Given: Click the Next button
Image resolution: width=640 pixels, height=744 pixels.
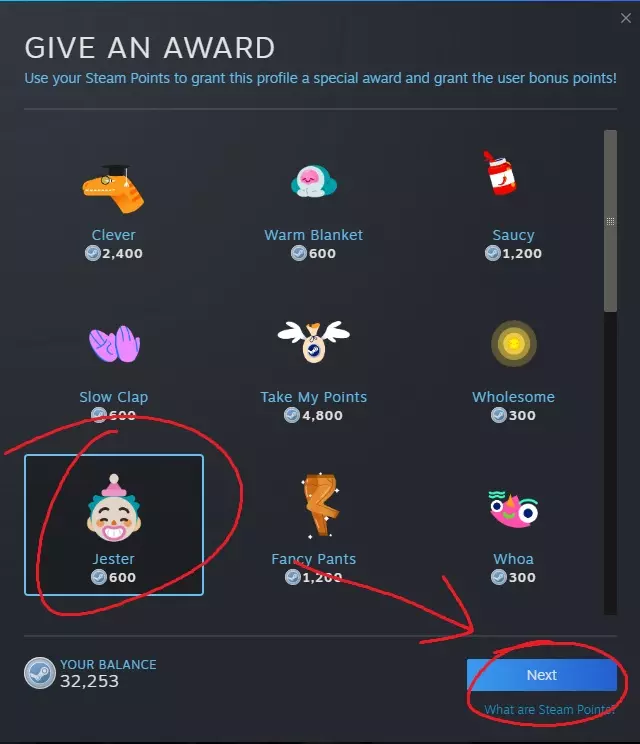Looking at the screenshot, I should click(x=542, y=675).
